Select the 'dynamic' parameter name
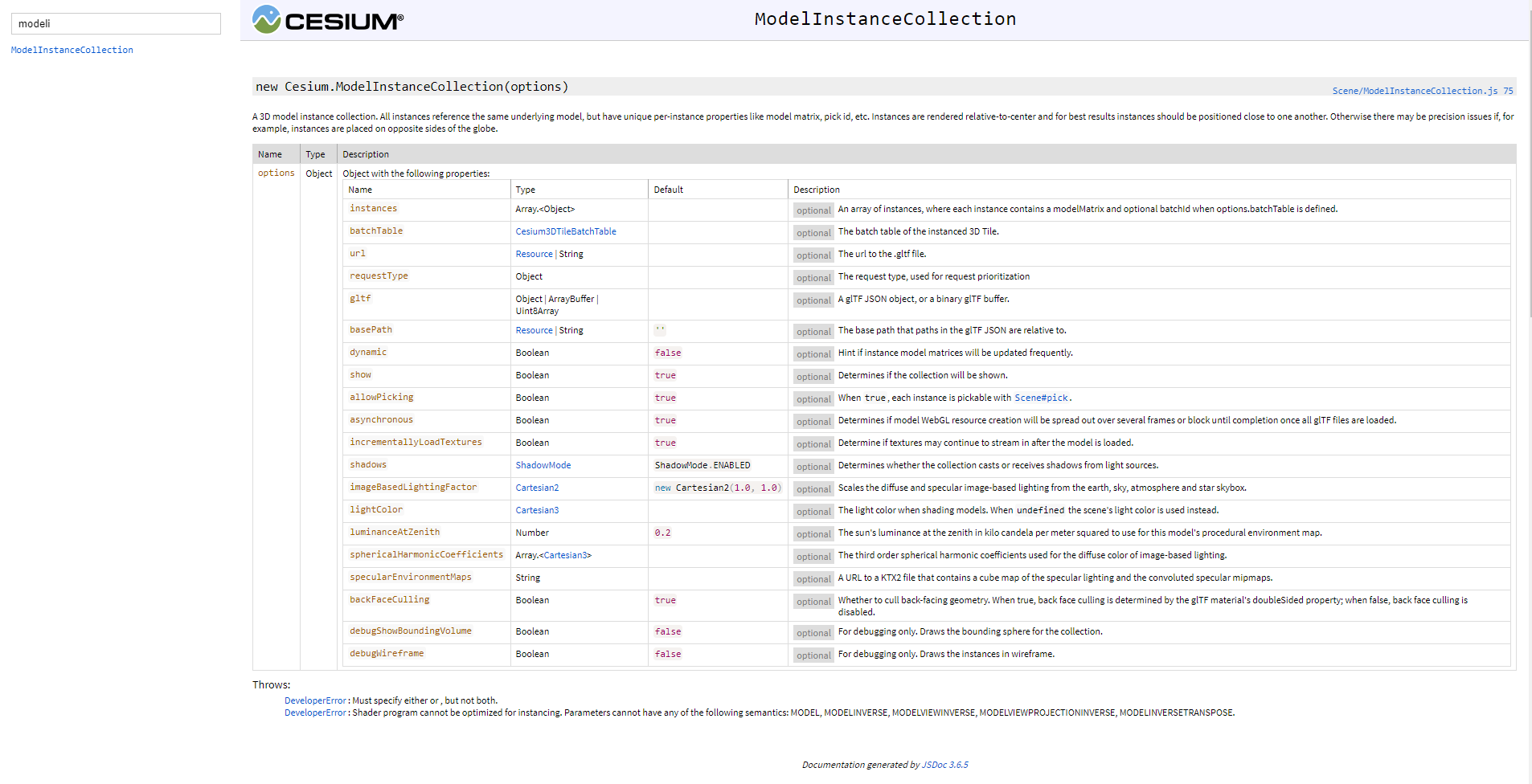 pyautogui.click(x=368, y=352)
